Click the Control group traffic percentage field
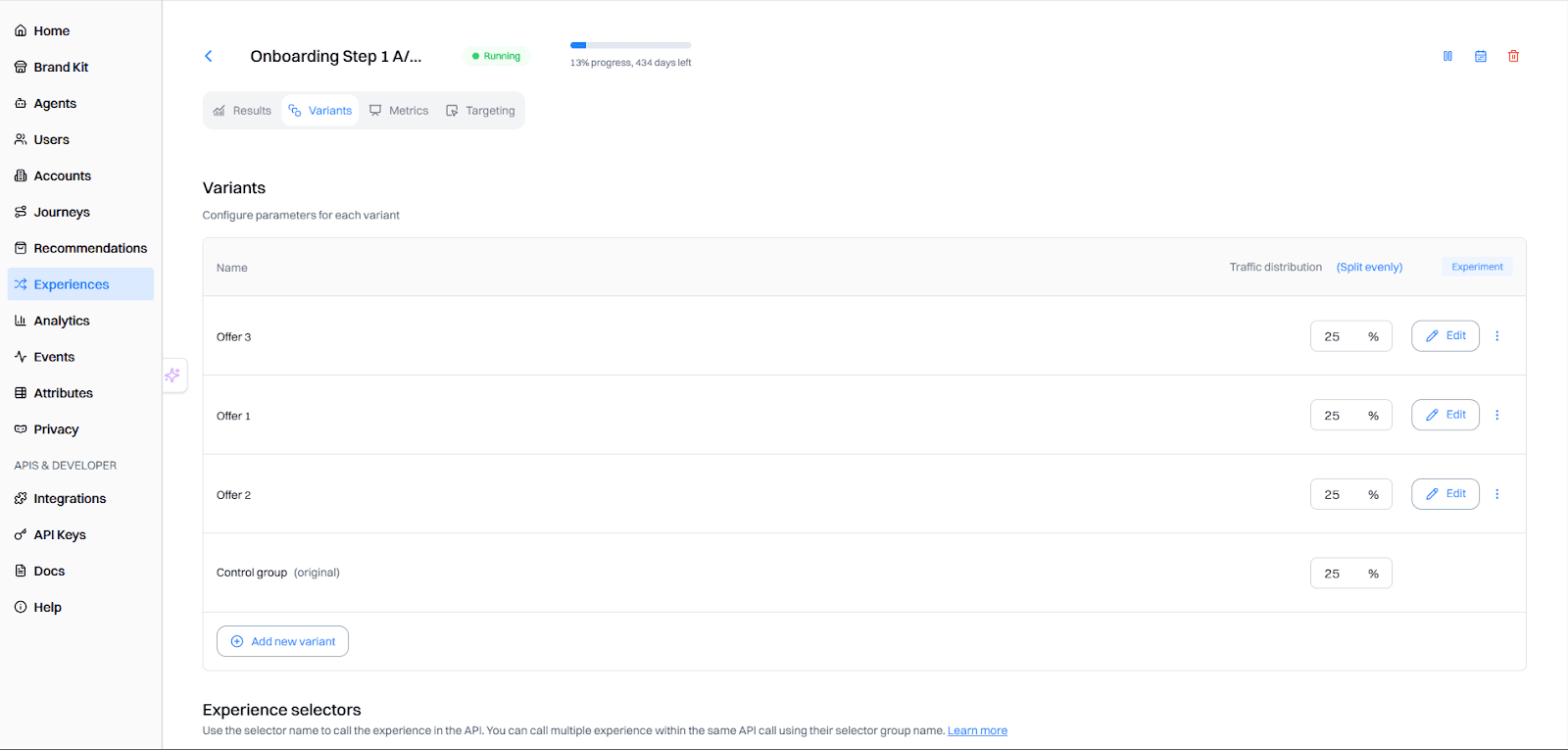This screenshot has height=750, width=1568. 1350,574
